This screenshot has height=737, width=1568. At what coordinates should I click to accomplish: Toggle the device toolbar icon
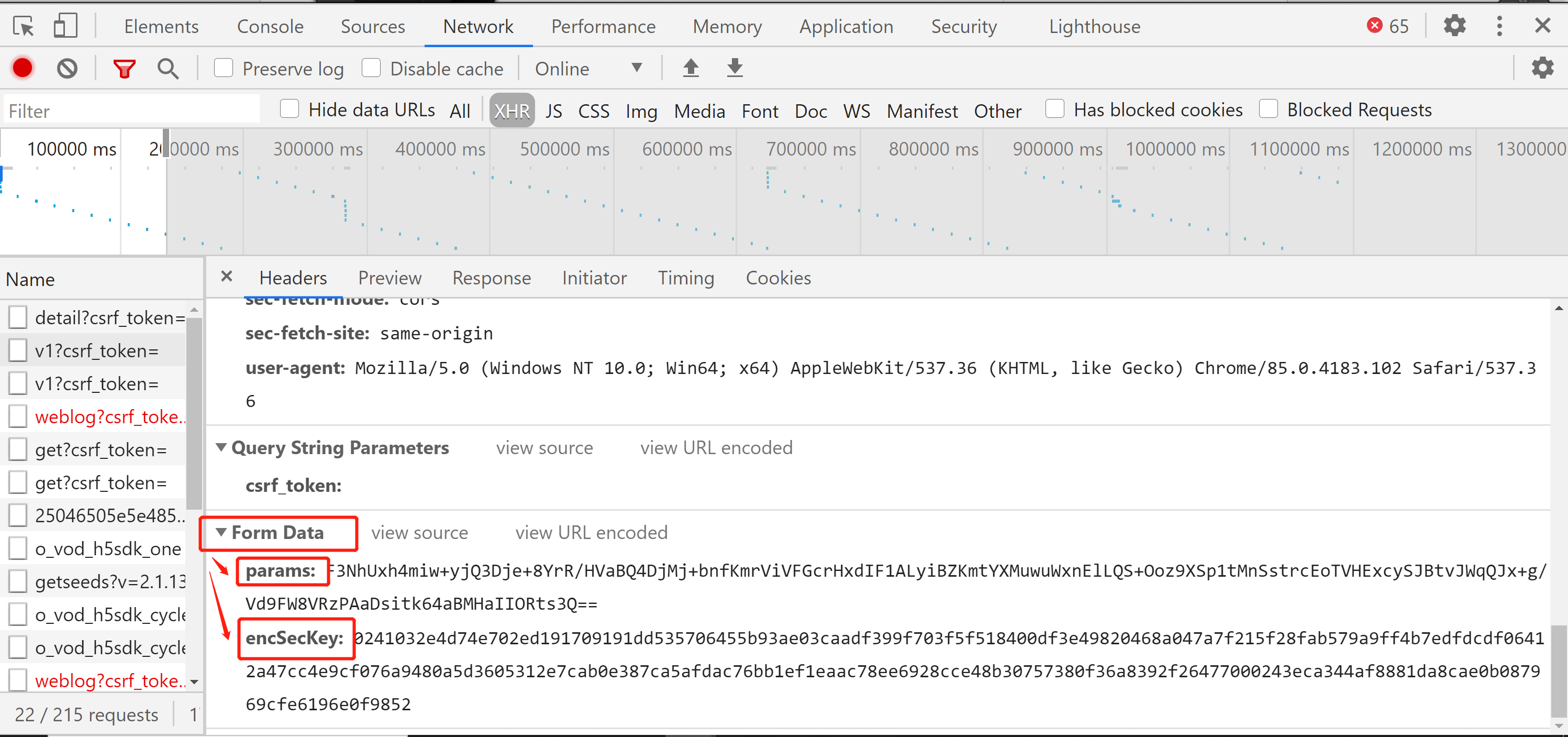click(x=65, y=26)
